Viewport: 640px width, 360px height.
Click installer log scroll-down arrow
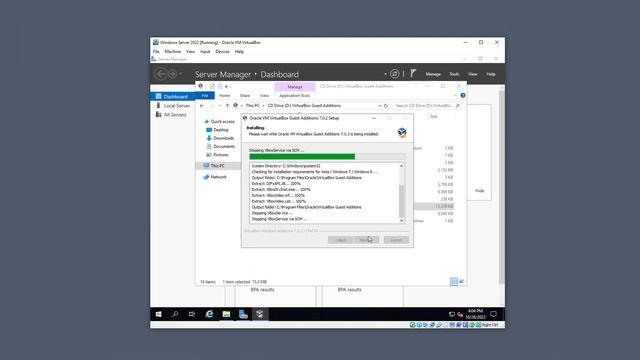[402, 221]
